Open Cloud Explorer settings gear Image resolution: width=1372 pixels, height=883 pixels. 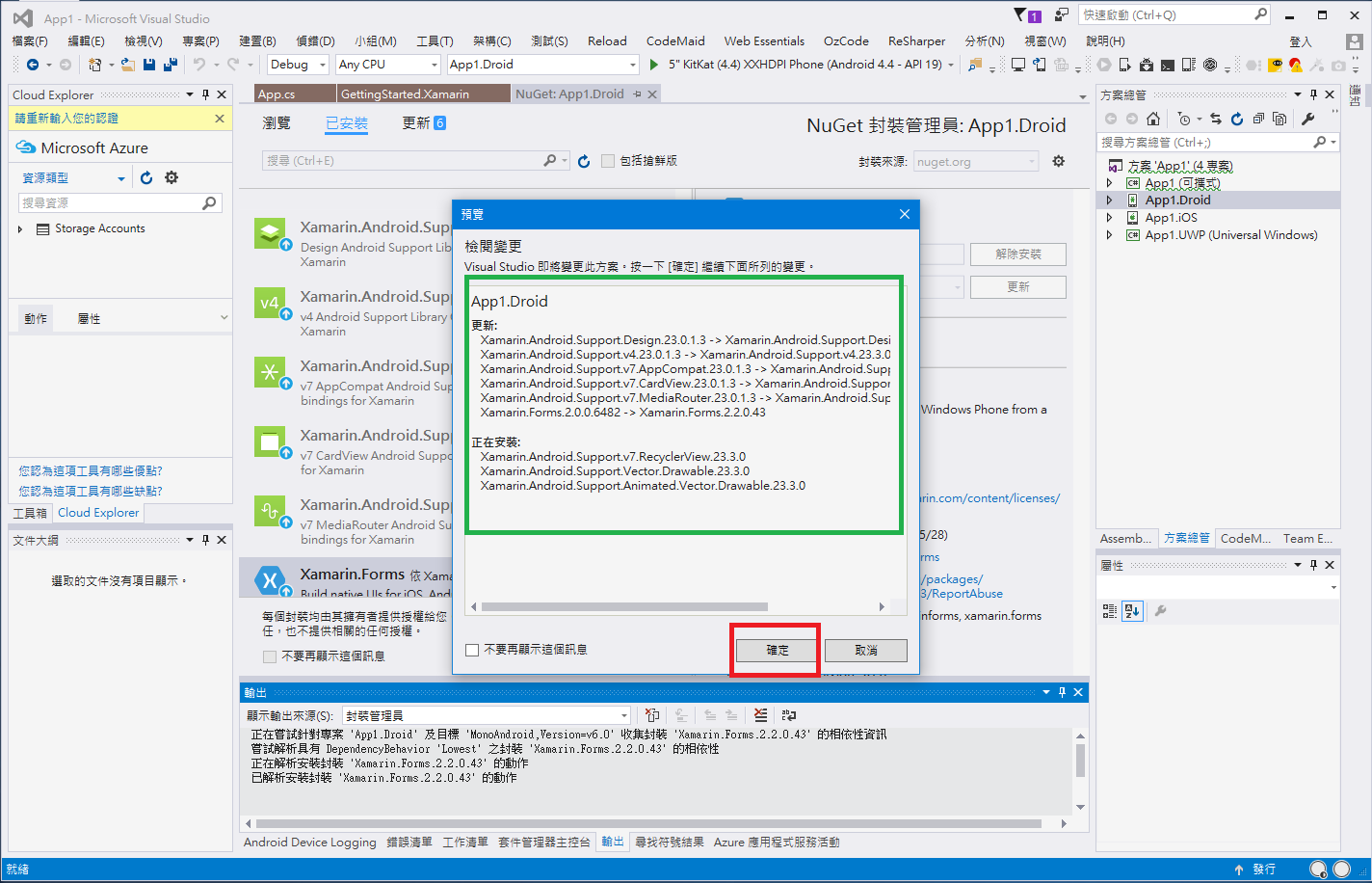[171, 177]
